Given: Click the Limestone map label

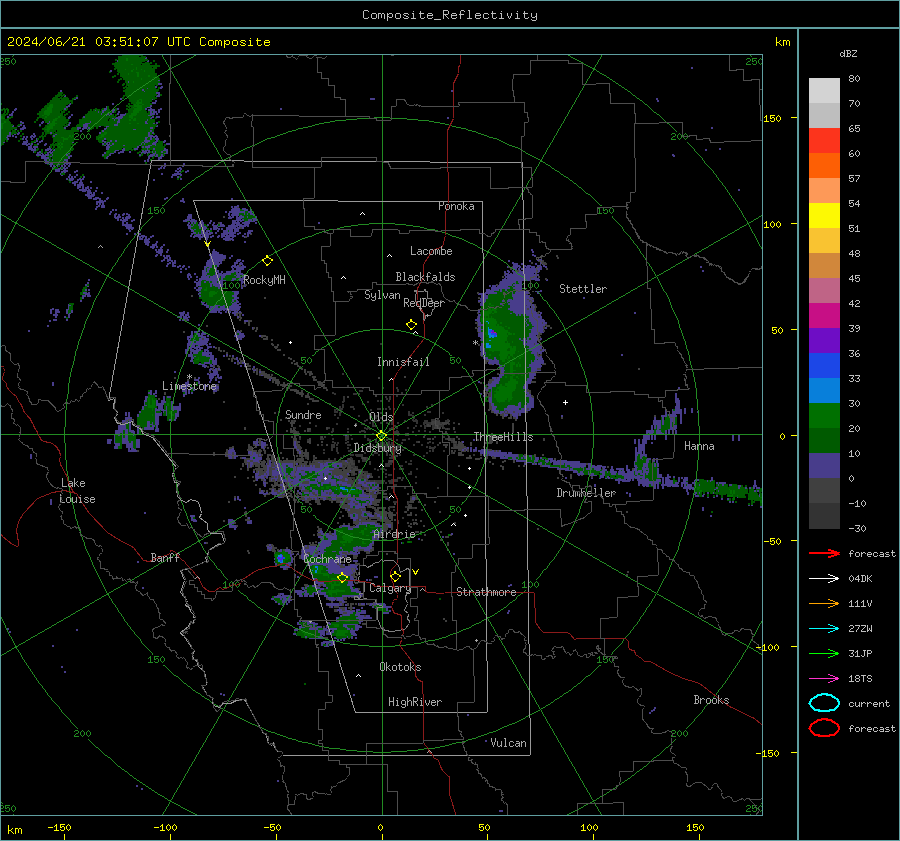Looking at the screenshot, I should tap(189, 386).
